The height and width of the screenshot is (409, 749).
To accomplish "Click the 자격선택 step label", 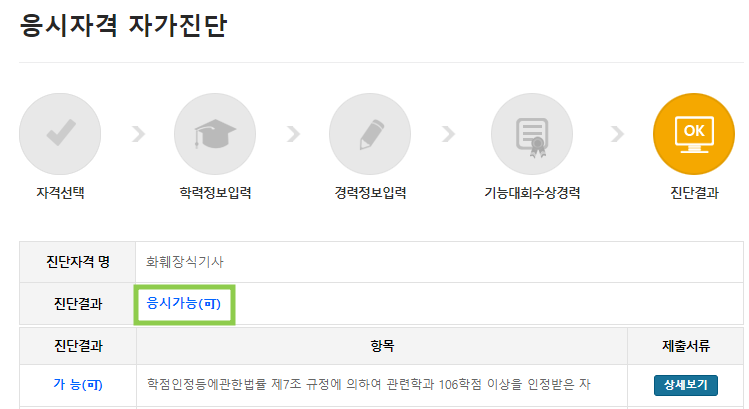I will coord(60,193).
